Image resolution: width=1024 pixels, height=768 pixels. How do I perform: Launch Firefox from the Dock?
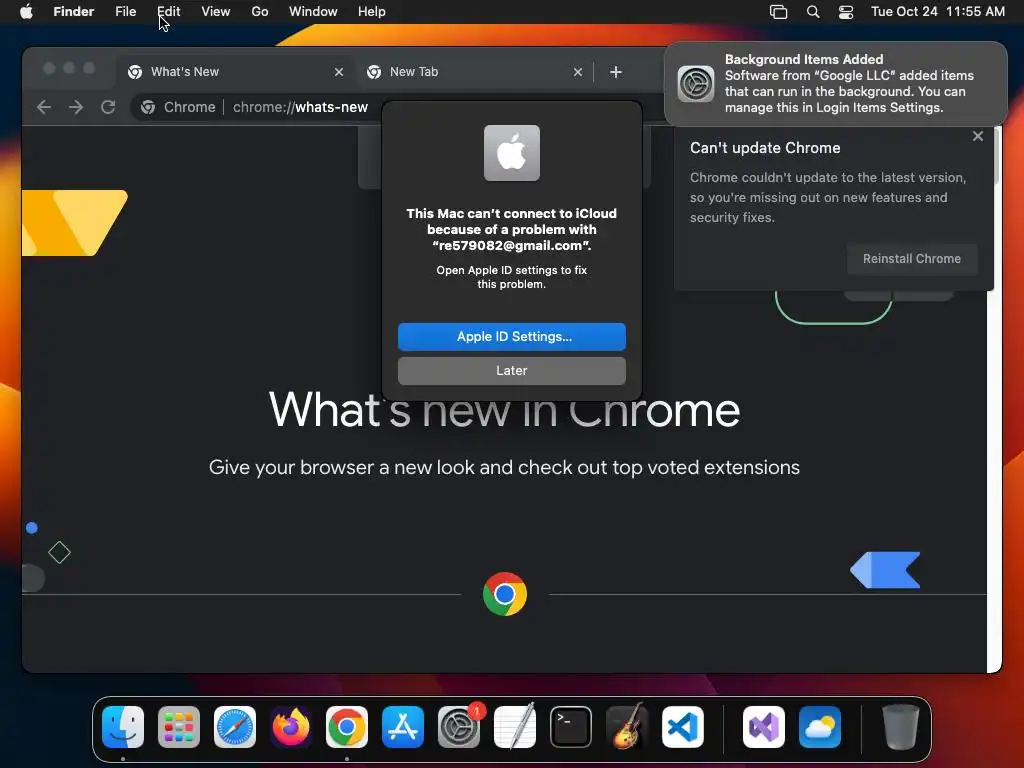point(291,727)
